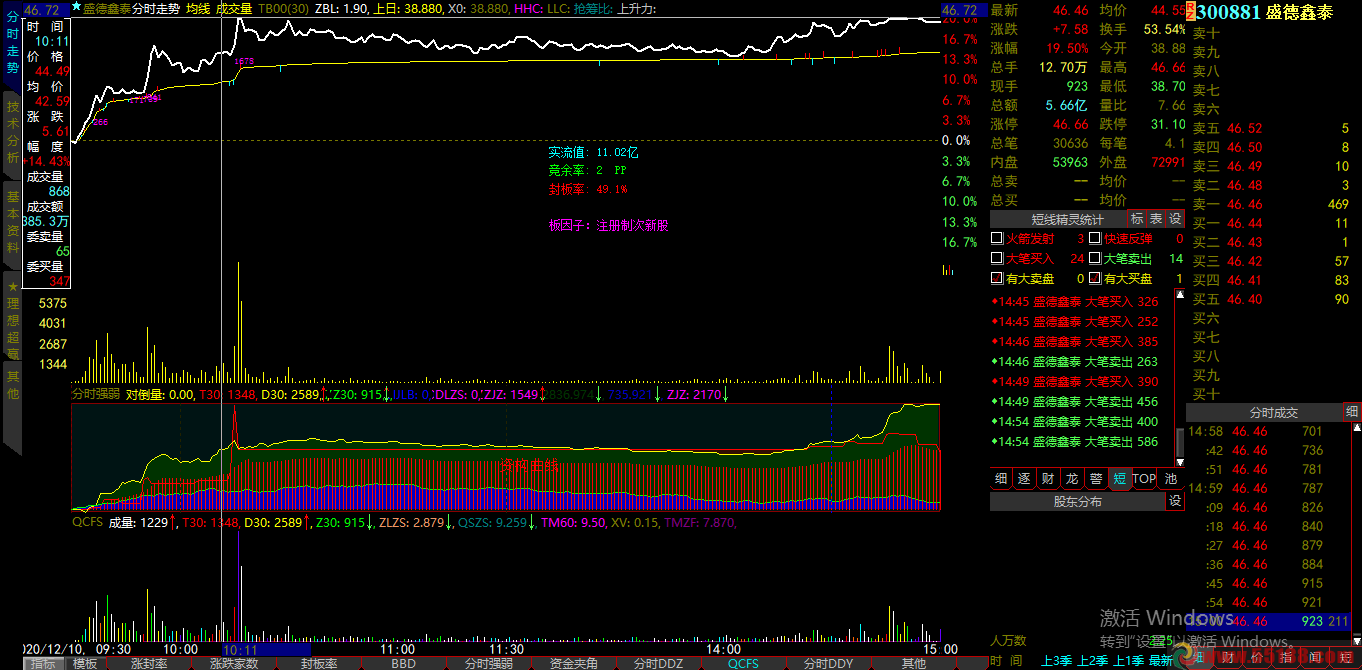Click the 14:54 大笔卖出 586 alert row
This screenshot has height=670, width=1362.
[x=1075, y=441]
